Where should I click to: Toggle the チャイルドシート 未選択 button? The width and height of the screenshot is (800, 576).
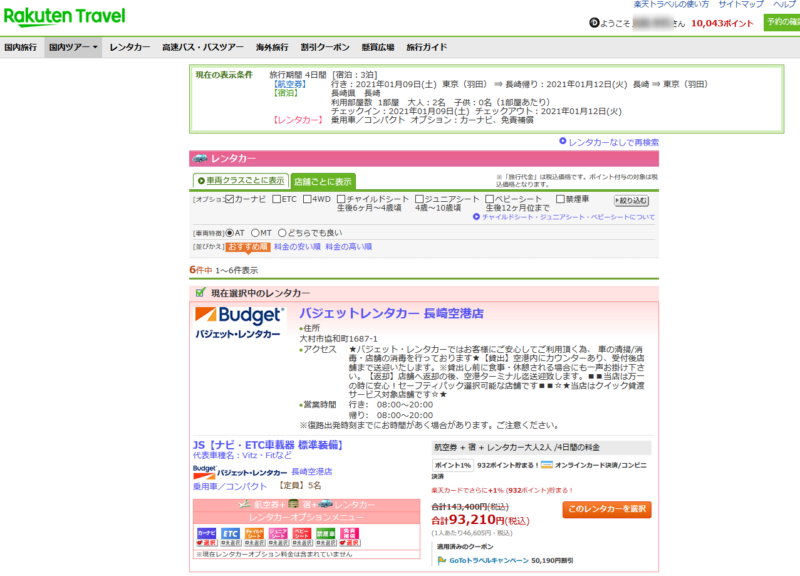tap(254, 543)
